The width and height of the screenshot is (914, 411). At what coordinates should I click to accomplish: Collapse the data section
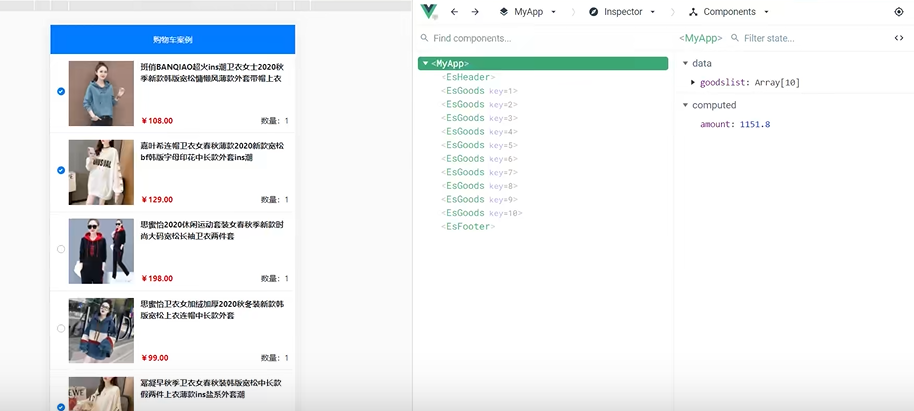point(685,63)
